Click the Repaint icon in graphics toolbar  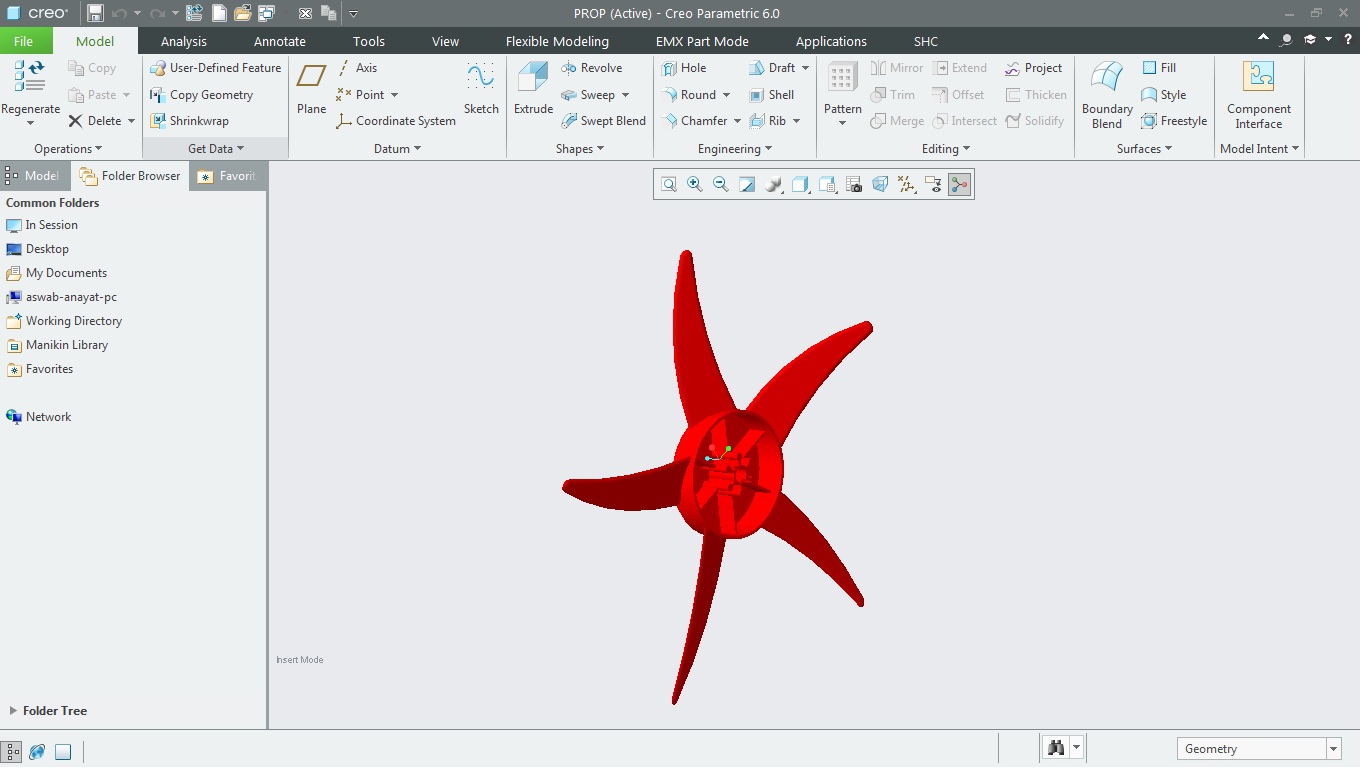click(x=747, y=184)
